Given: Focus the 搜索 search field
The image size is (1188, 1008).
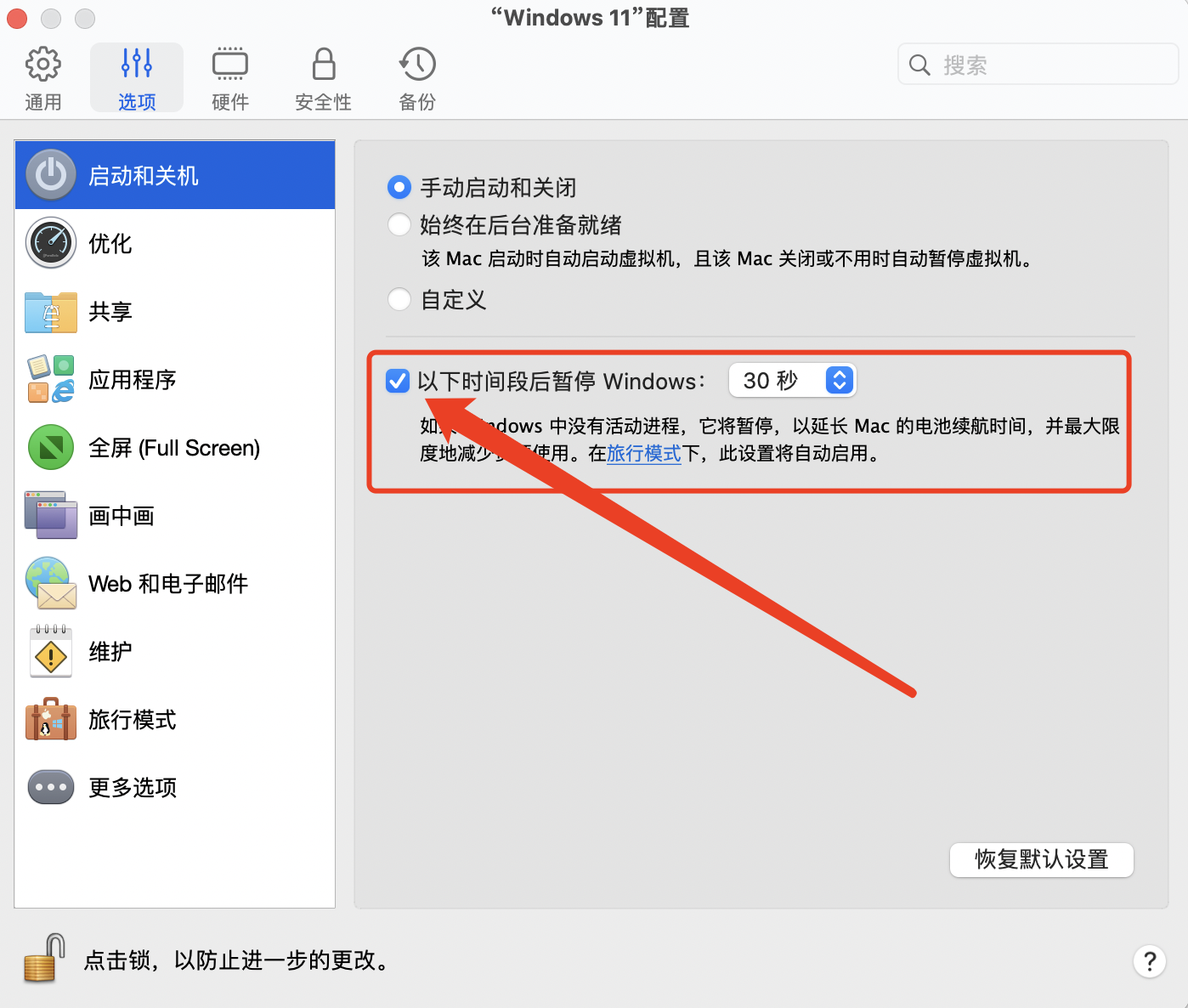Looking at the screenshot, I should 1038,65.
